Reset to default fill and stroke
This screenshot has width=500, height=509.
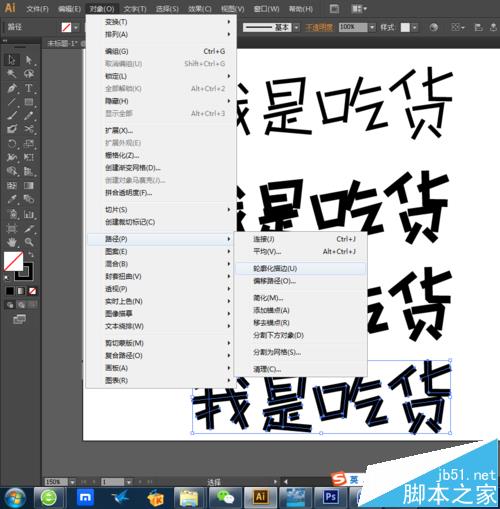pos(6,277)
